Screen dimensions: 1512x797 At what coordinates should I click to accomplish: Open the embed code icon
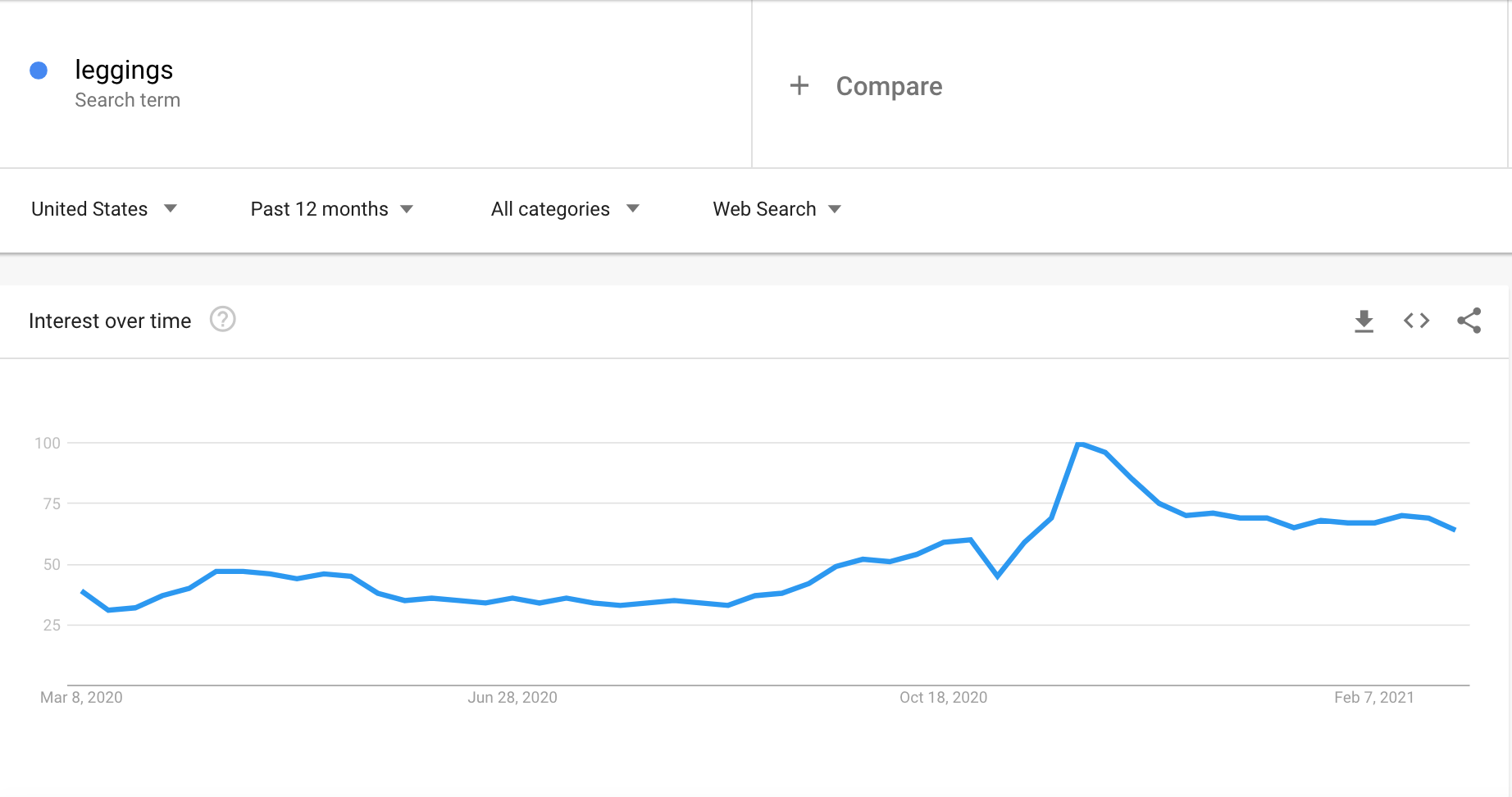1416,321
